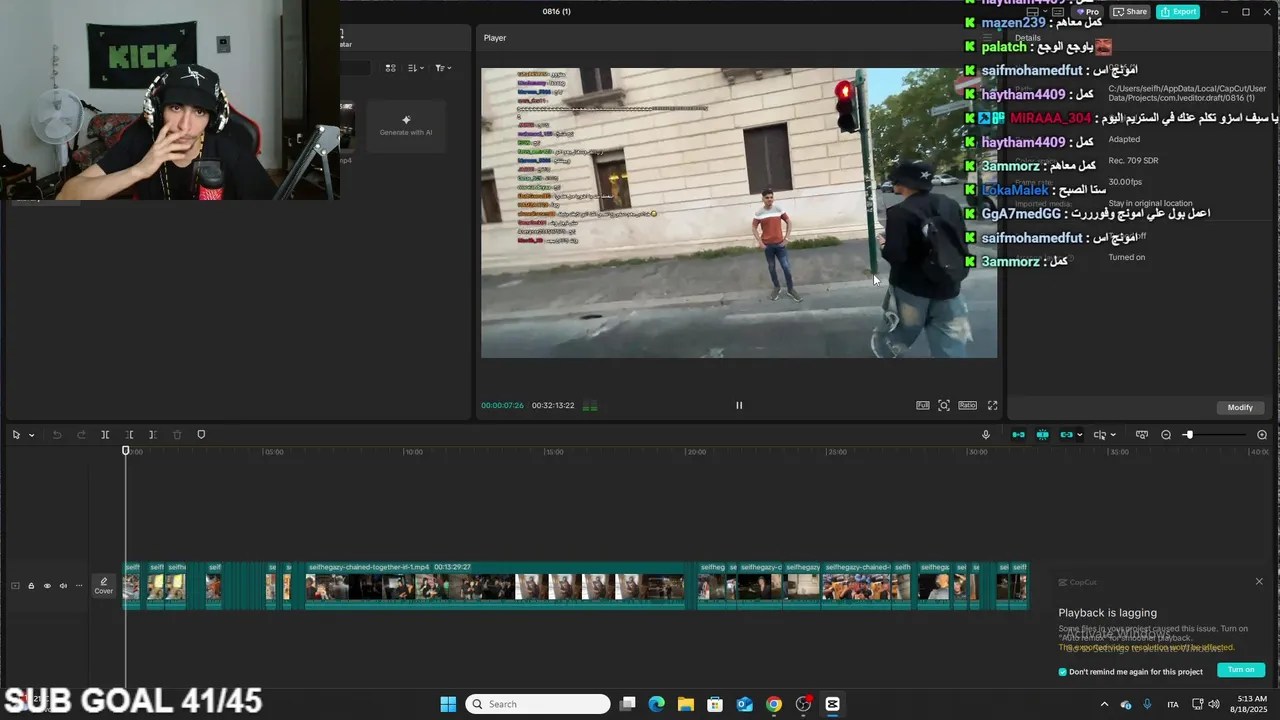Click the Full quality button in Player
Screen dimensions: 1280x720
pyautogui.click(x=922, y=405)
